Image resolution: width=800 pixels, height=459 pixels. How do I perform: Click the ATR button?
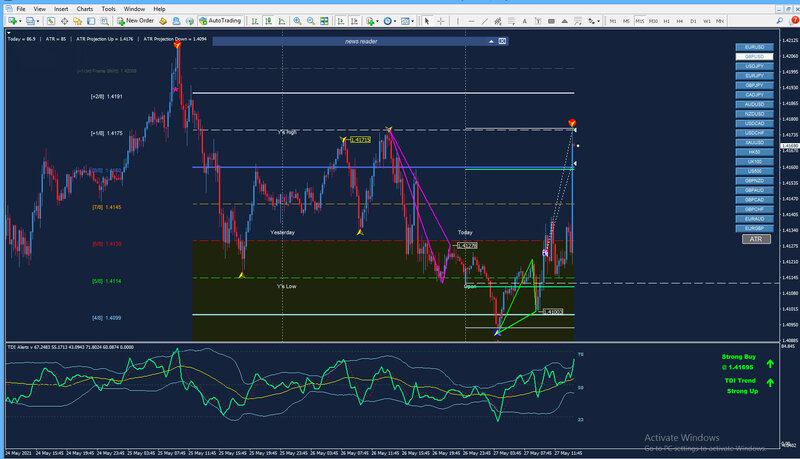tap(756, 239)
